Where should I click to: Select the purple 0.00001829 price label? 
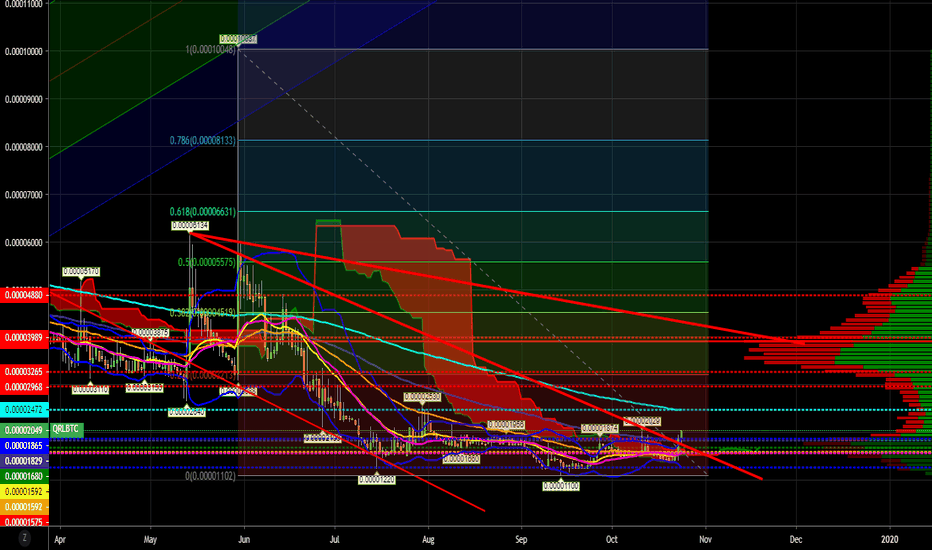[x=24, y=461]
